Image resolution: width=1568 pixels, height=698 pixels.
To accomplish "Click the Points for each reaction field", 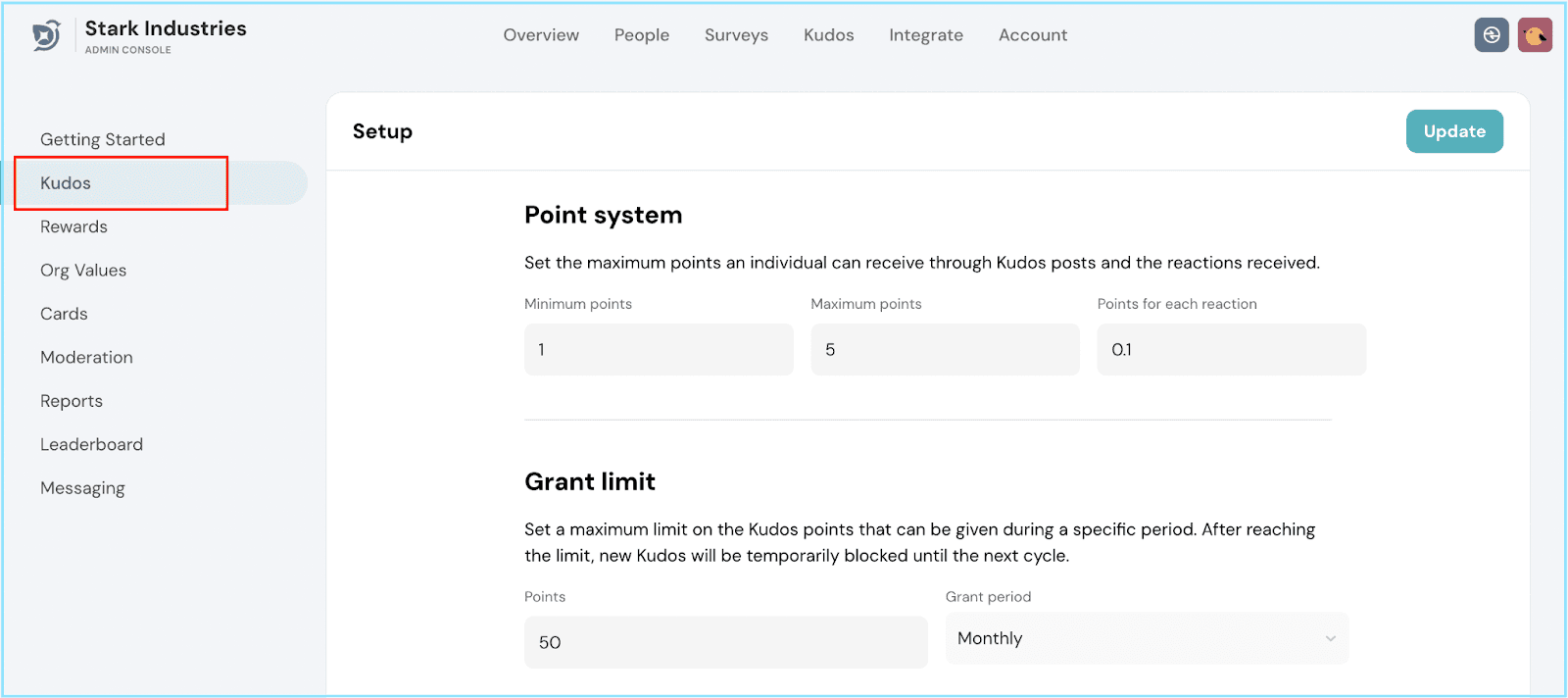I will [x=1231, y=350].
